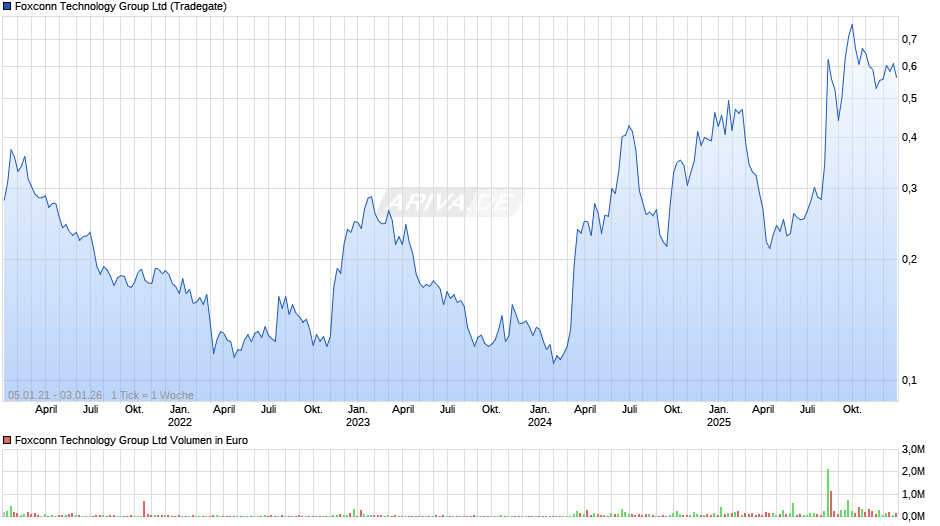Click the Jan. 2024 time axis label

(540, 416)
